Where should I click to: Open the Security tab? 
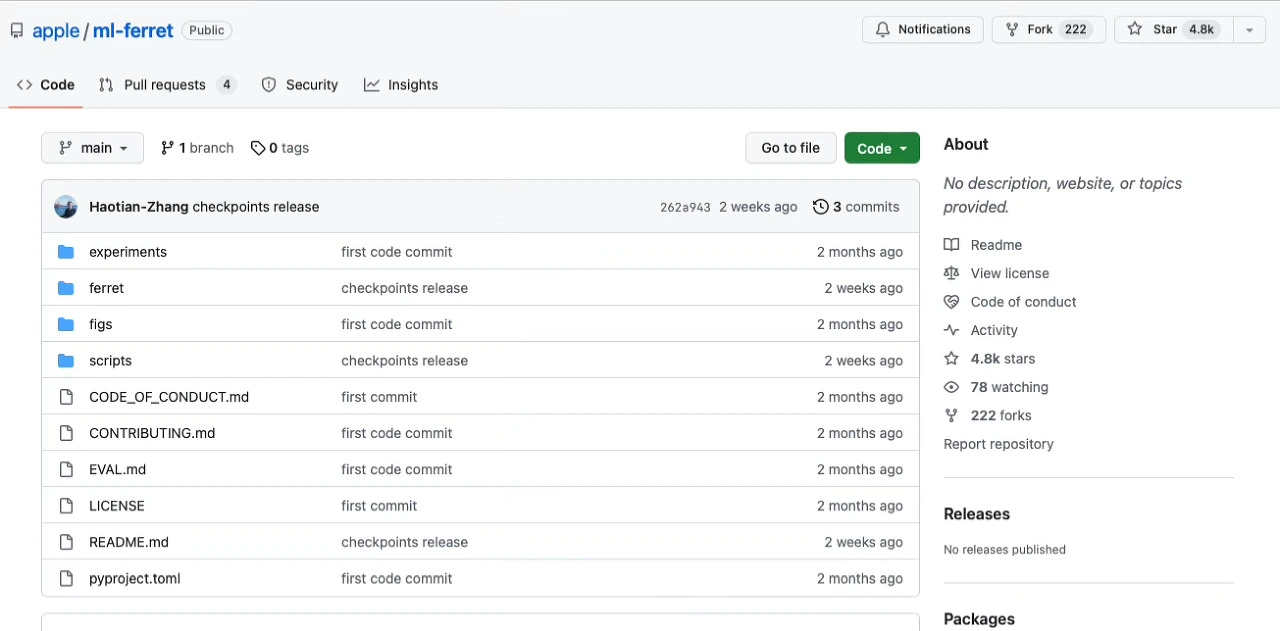(x=300, y=85)
